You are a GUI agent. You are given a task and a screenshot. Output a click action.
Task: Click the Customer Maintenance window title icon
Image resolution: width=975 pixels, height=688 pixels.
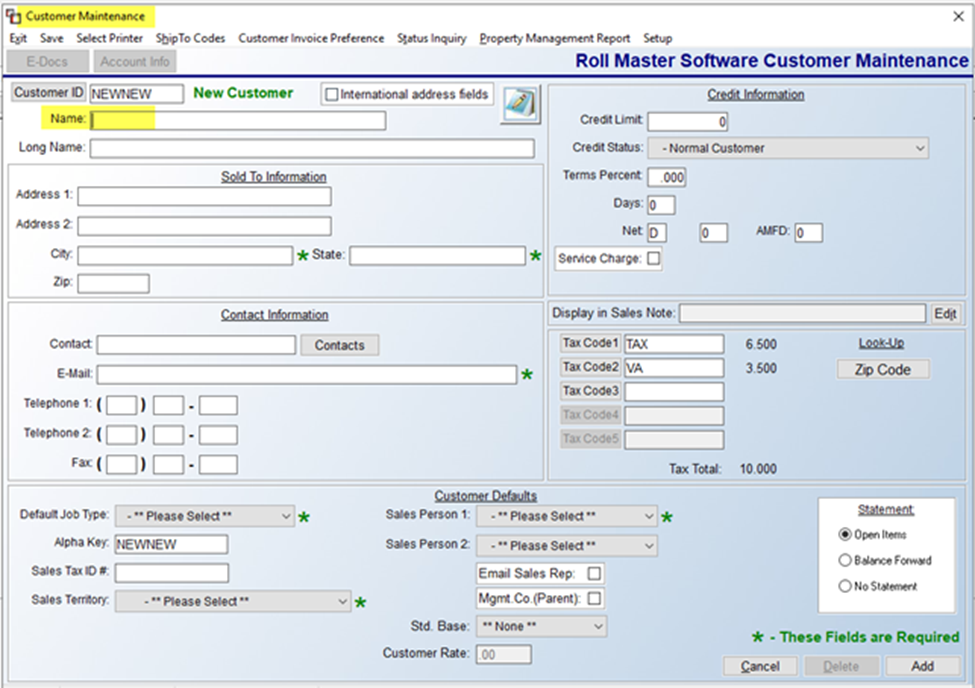tap(13, 16)
